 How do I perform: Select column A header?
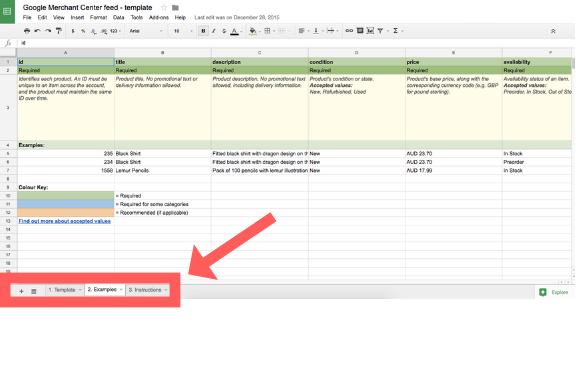(66, 53)
